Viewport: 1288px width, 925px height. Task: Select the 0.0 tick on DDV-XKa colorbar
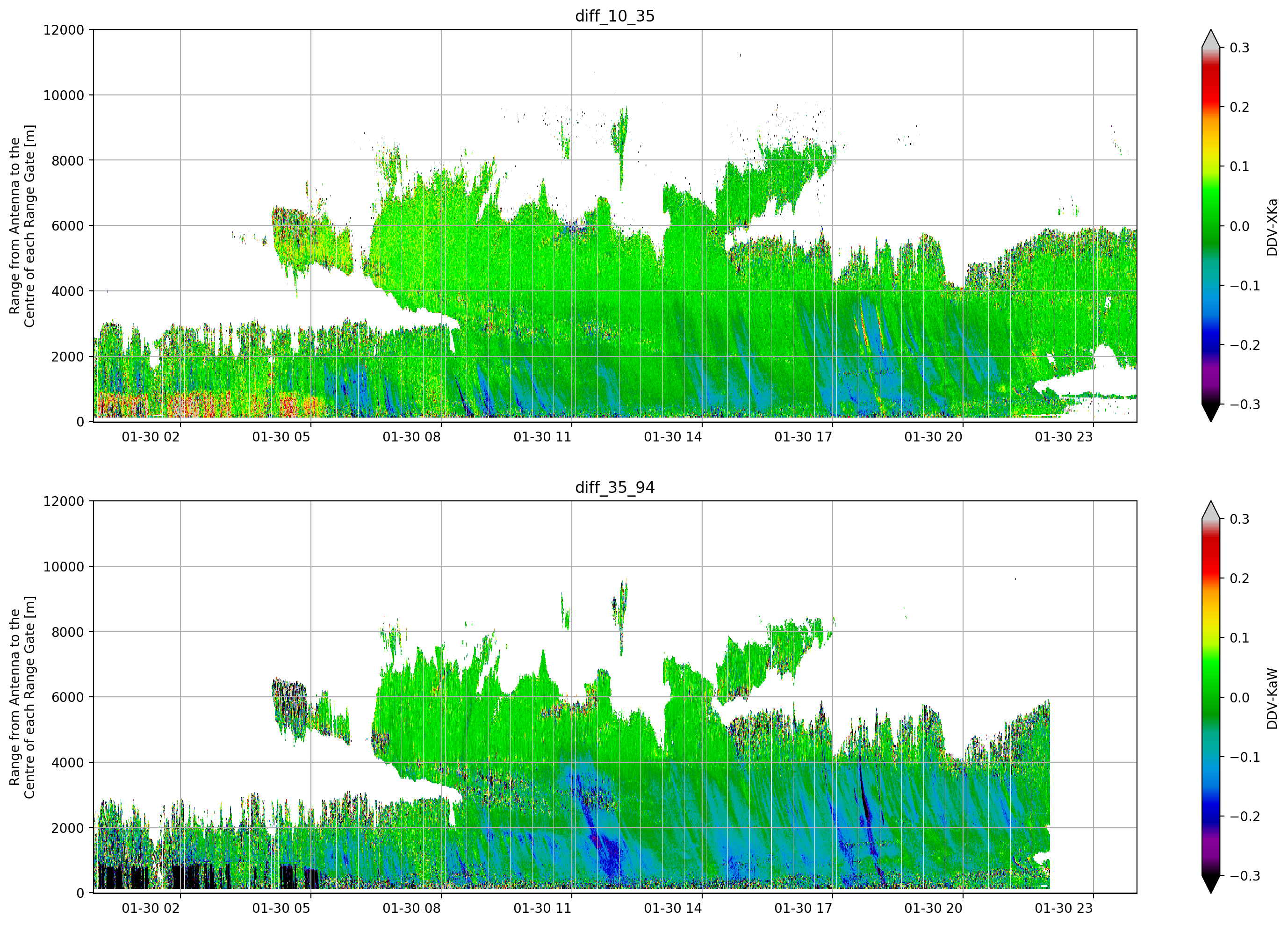[x=1240, y=226]
